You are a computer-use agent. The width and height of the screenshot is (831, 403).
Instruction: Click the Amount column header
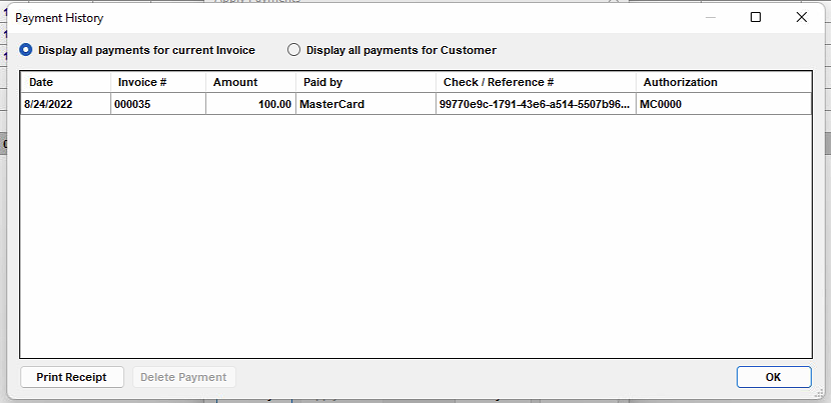pos(251,82)
